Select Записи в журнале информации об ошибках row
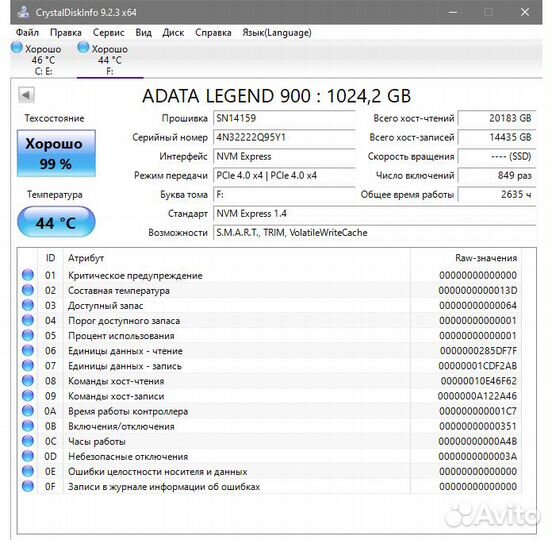 (x=270, y=486)
